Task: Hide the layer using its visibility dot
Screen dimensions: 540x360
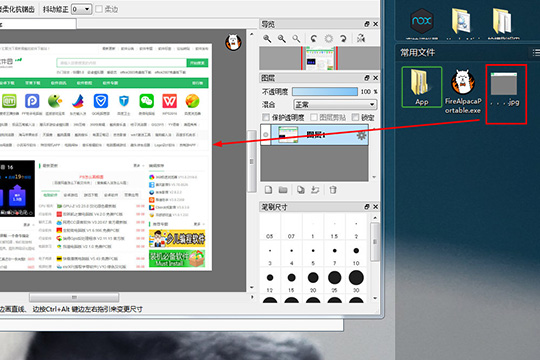Action: pos(266,135)
